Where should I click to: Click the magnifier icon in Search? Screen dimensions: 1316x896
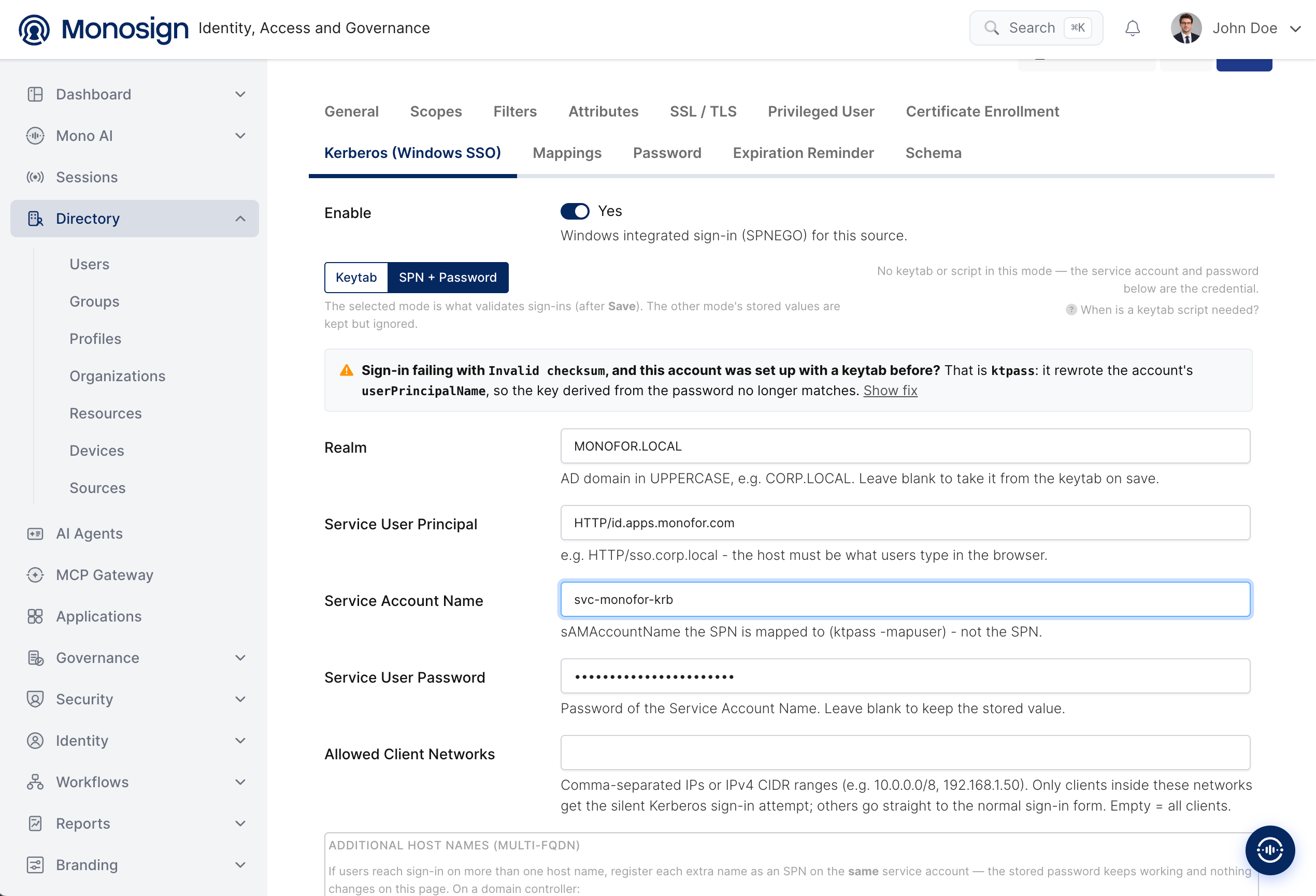[x=991, y=28]
